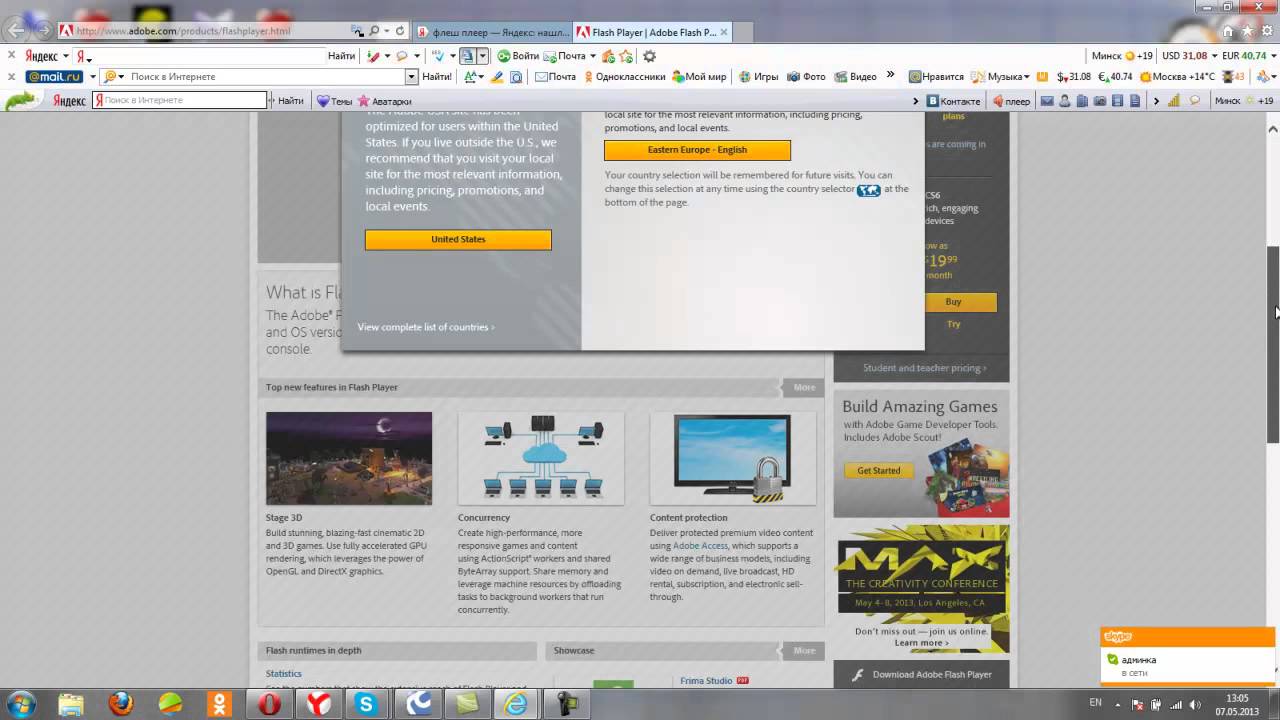The width and height of the screenshot is (1280, 720).
Task: Click the Yandex toolbar pencil highlighter icon
Action: click(x=373, y=56)
